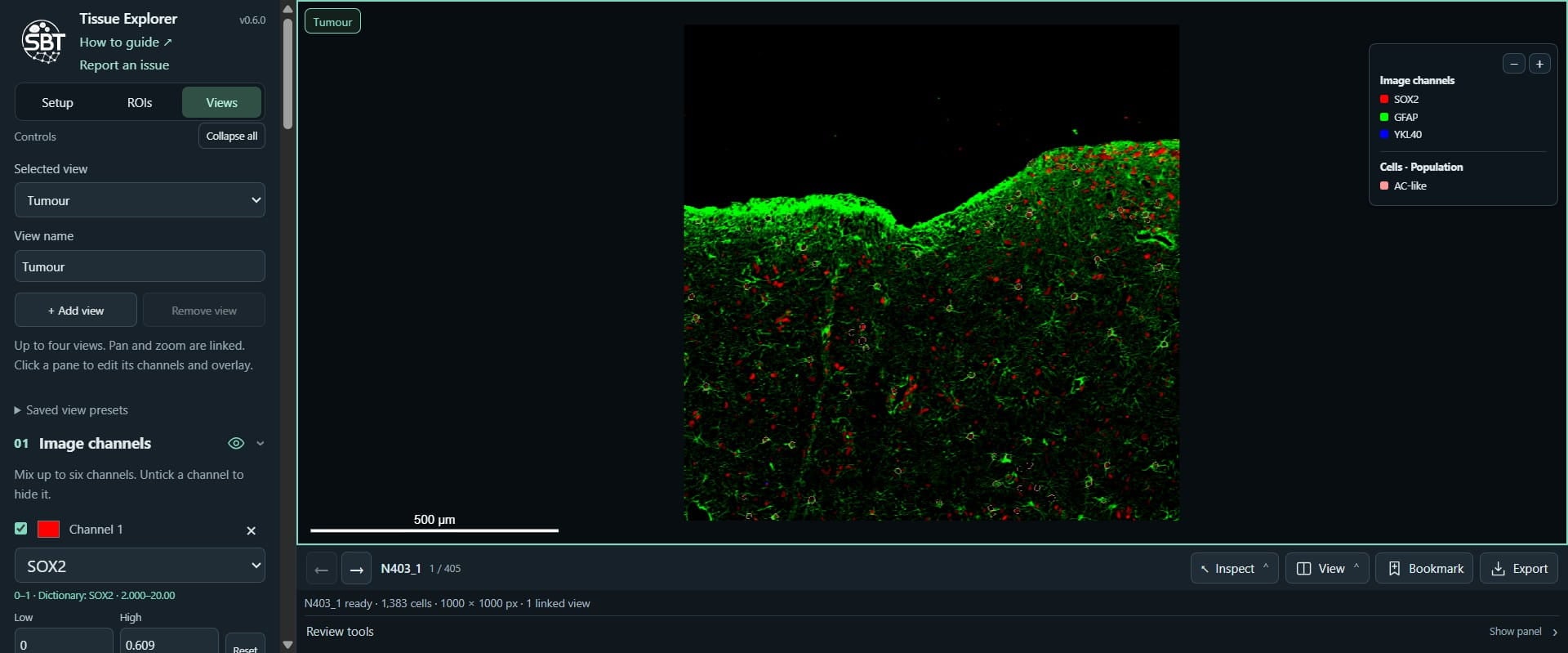Switch to Setup tab
1568x653 pixels.
tap(57, 102)
